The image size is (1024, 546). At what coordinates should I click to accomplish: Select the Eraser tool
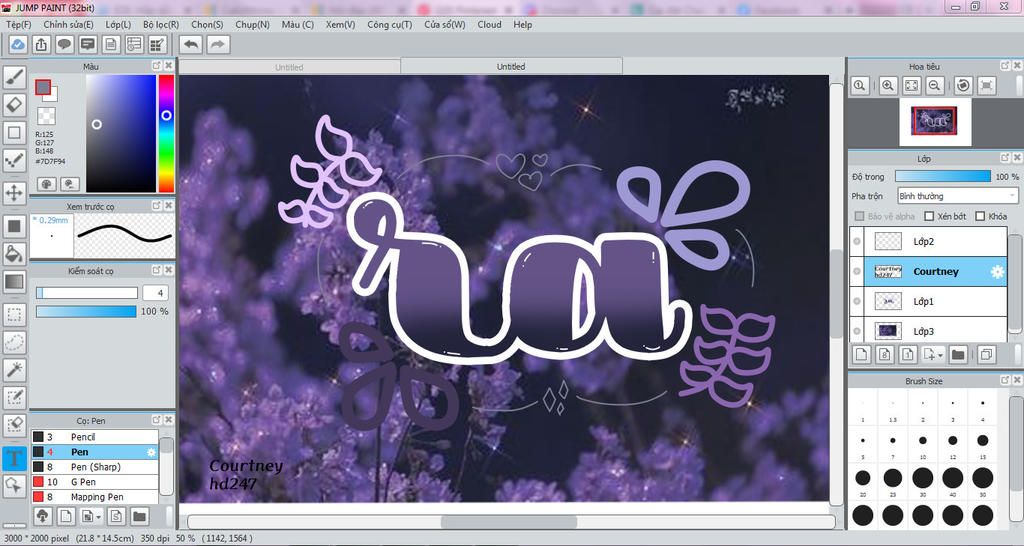[x=14, y=104]
